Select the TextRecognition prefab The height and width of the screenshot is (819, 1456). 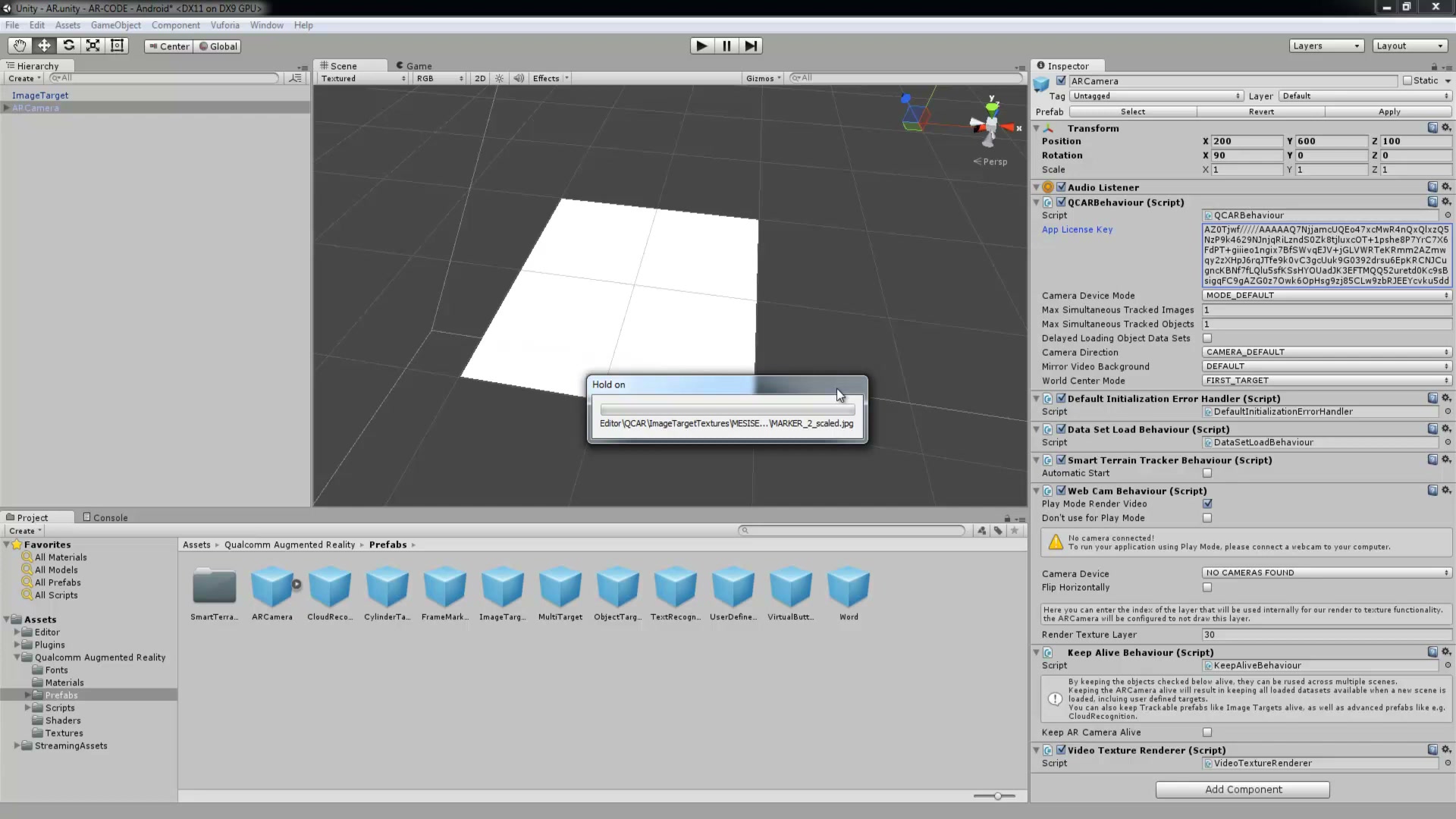676,594
